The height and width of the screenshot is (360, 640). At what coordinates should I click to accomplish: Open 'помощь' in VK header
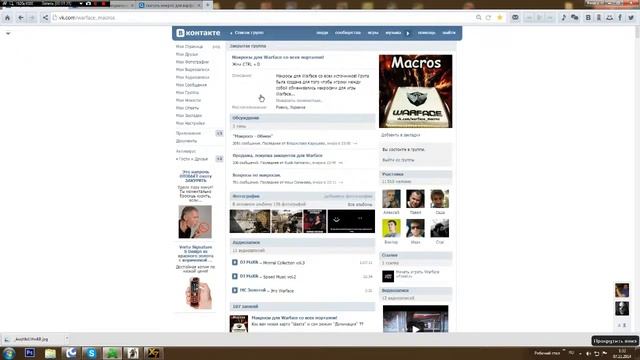427,33
